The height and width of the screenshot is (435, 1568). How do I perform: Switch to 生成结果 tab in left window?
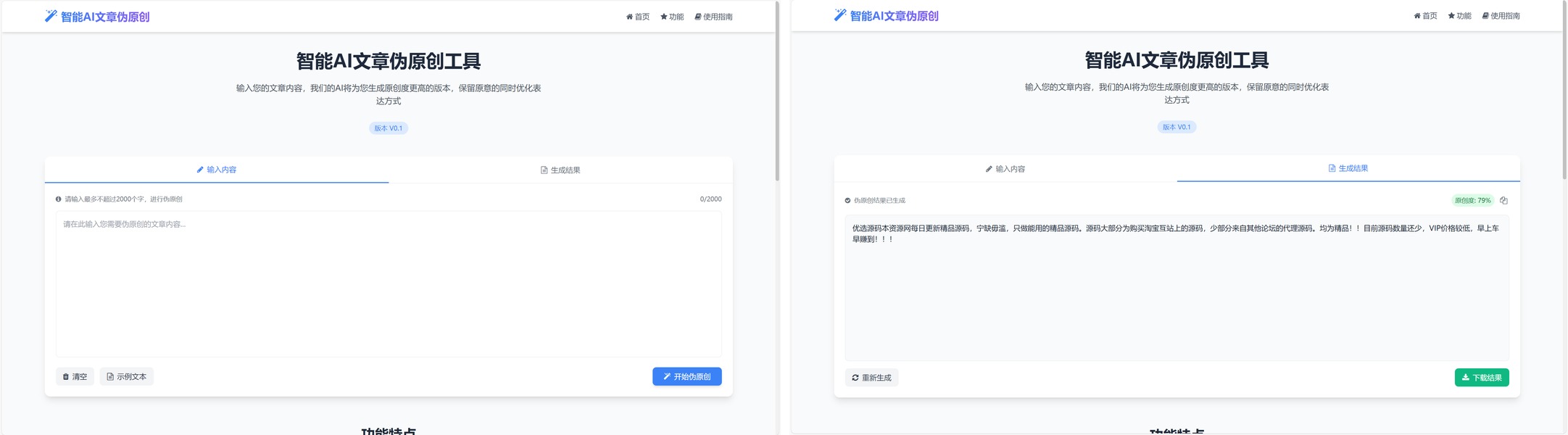560,170
